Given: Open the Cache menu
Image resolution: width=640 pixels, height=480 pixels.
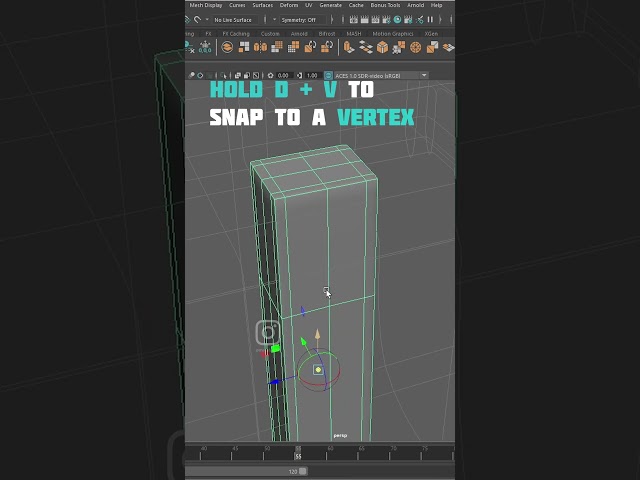Looking at the screenshot, I should click(356, 5).
